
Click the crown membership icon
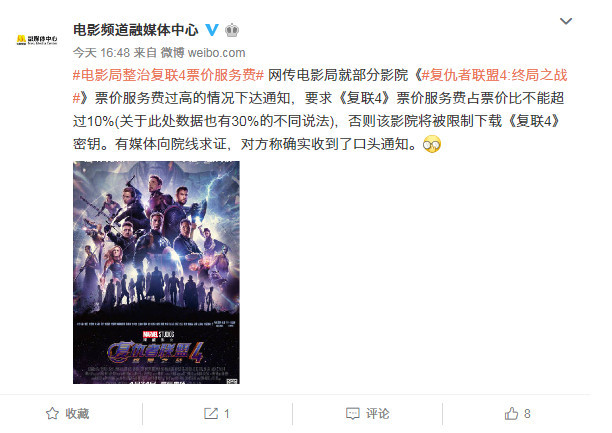click(x=232, y=30)
